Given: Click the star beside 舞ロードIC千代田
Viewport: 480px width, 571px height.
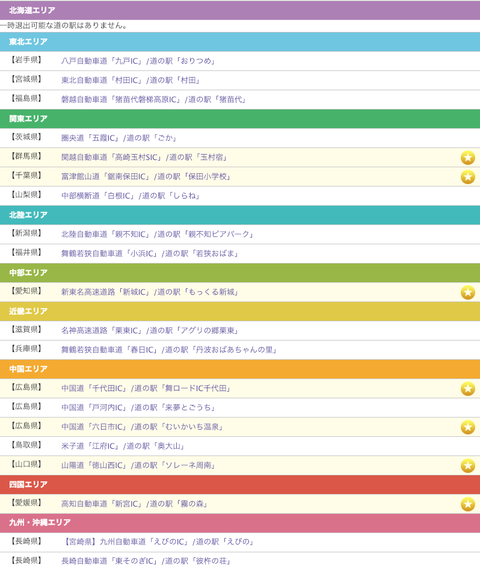Looking at the screenshot, I should click(468, 389).
